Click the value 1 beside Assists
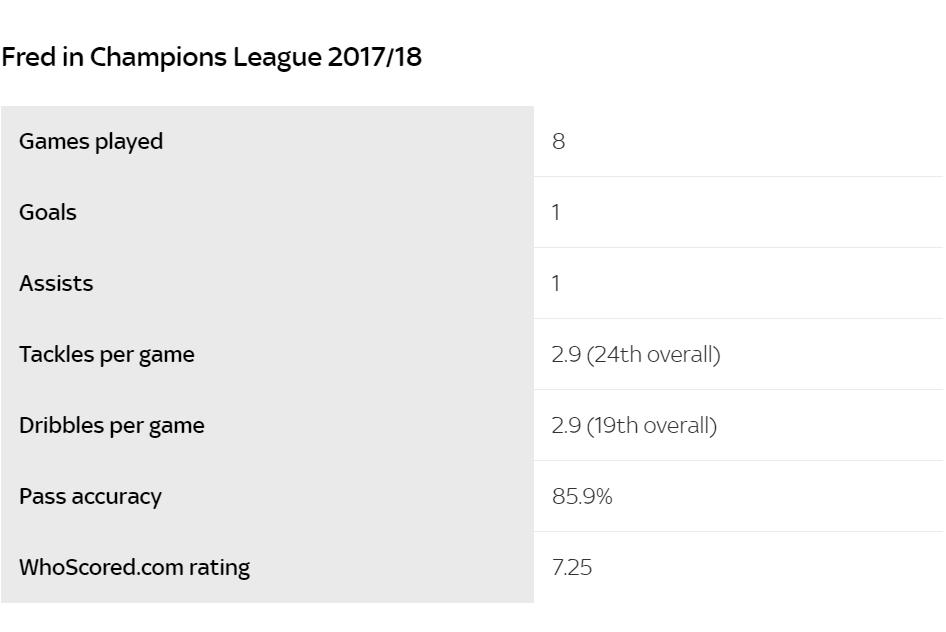 (556, 284)
